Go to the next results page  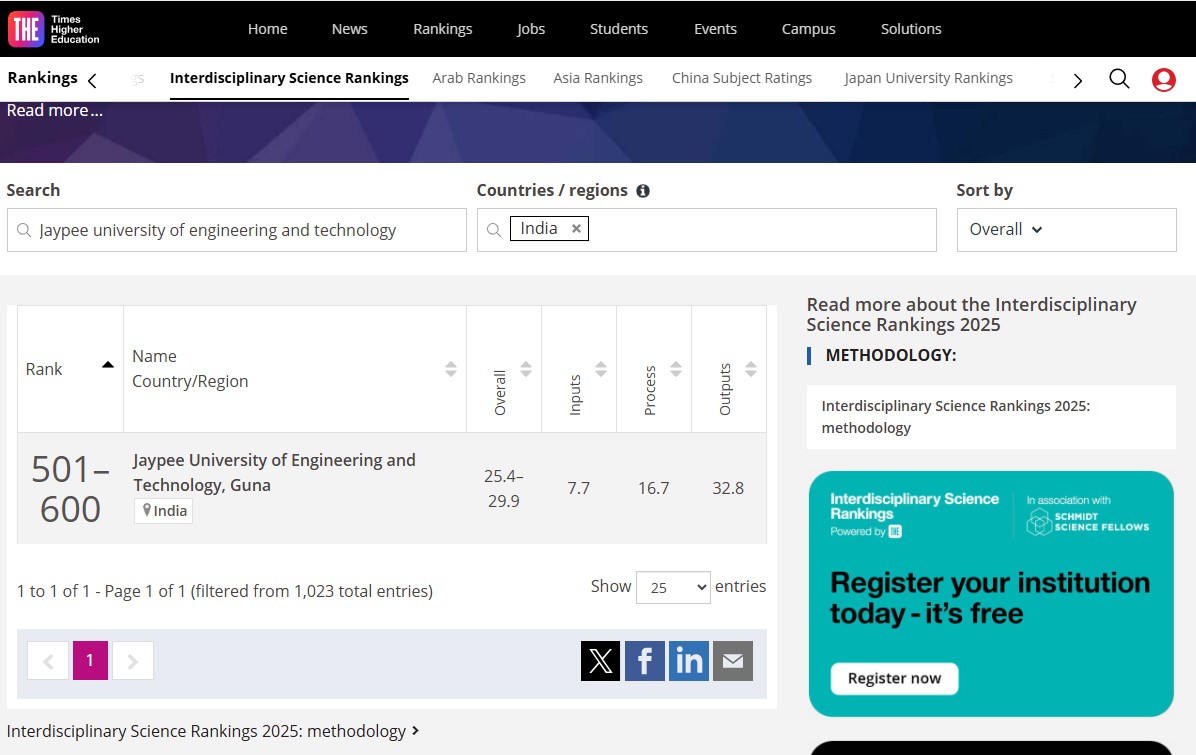133,660
